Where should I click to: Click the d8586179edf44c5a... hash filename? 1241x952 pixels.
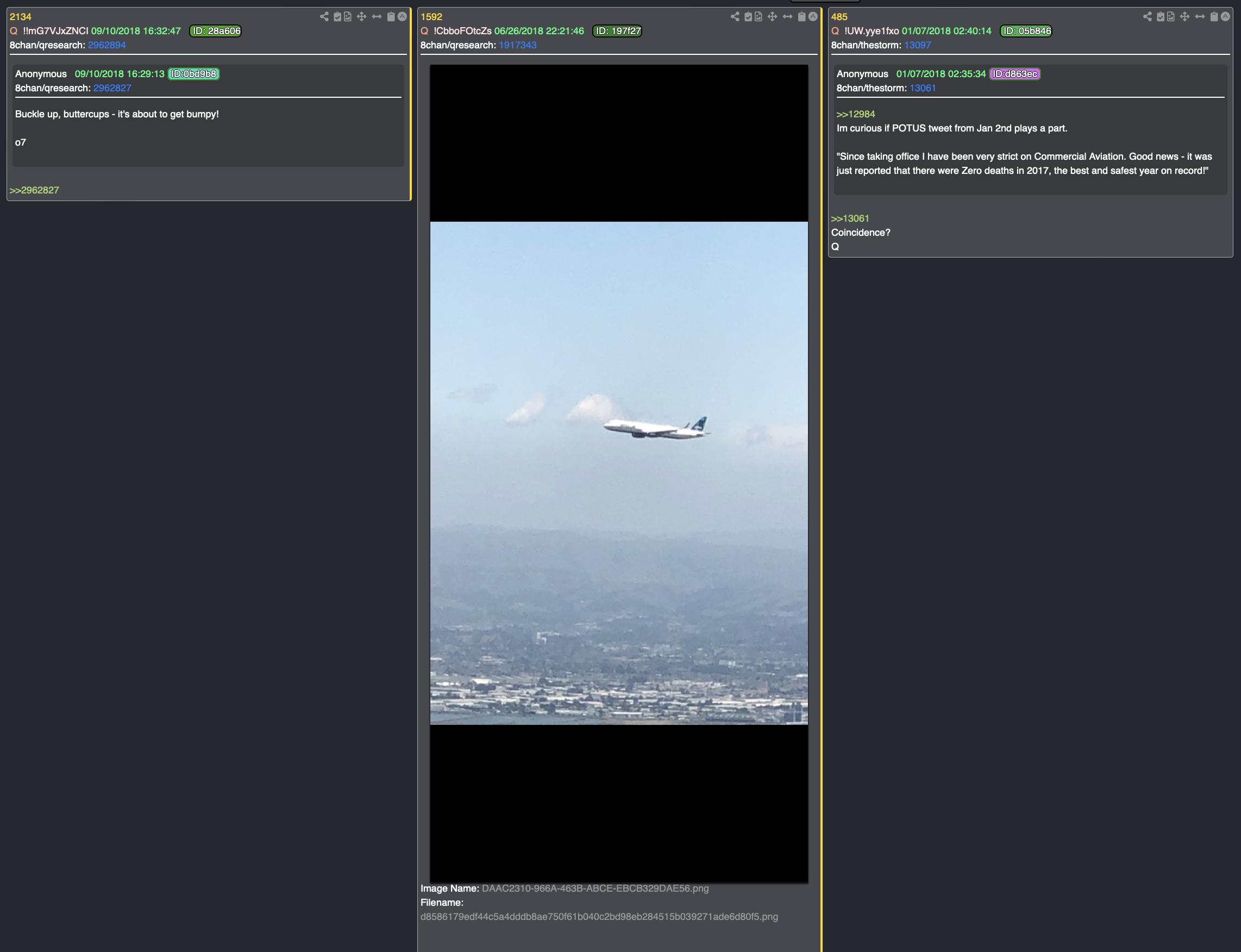point(599,917)
